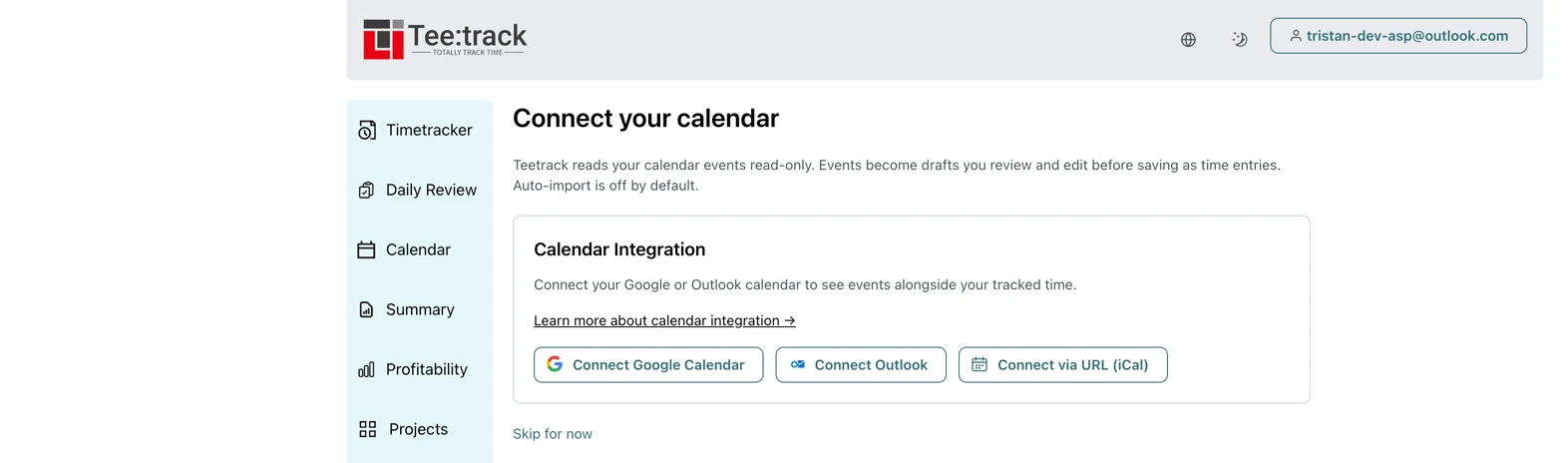Click the Timetracker clock icon

pyautogui.click(x=367, y=131)
